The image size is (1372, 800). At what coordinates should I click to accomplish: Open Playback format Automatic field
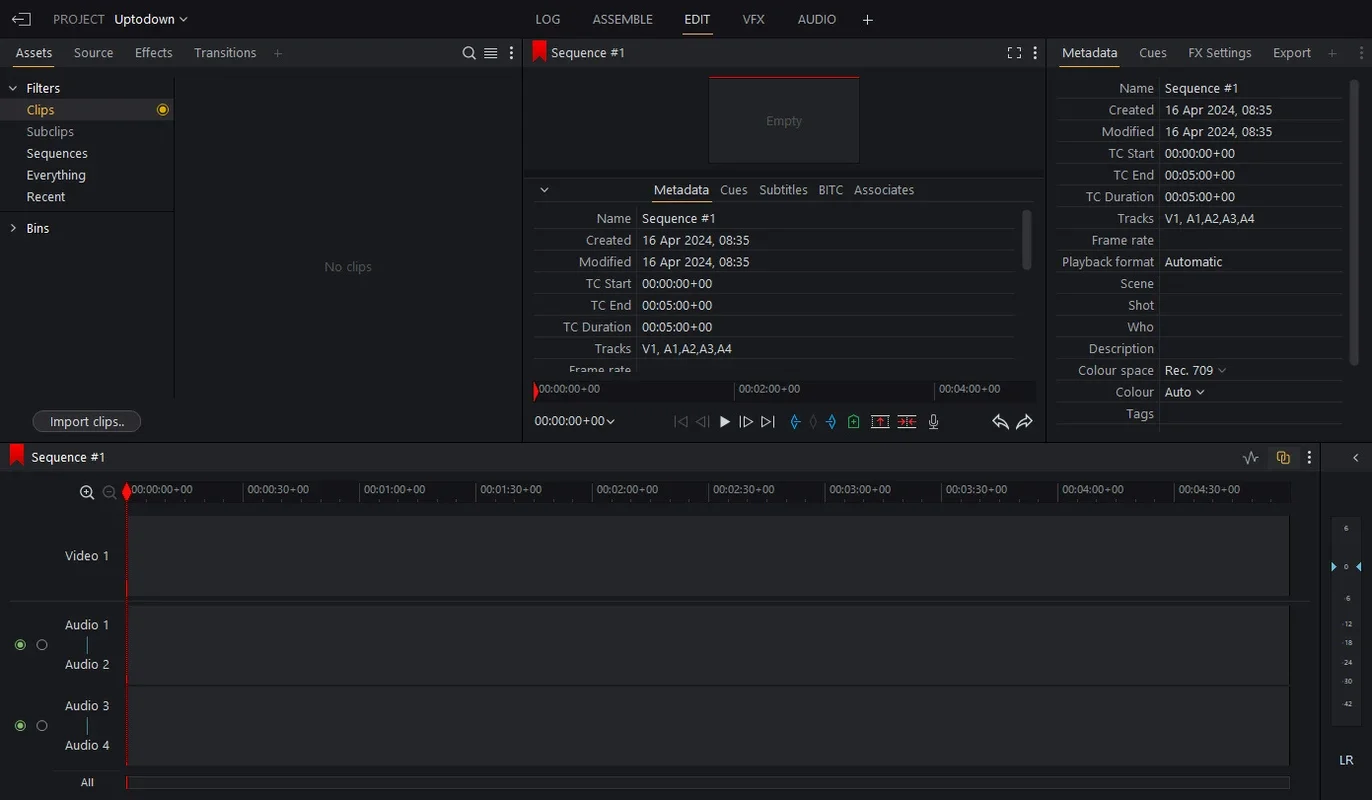click(1252, 262)
